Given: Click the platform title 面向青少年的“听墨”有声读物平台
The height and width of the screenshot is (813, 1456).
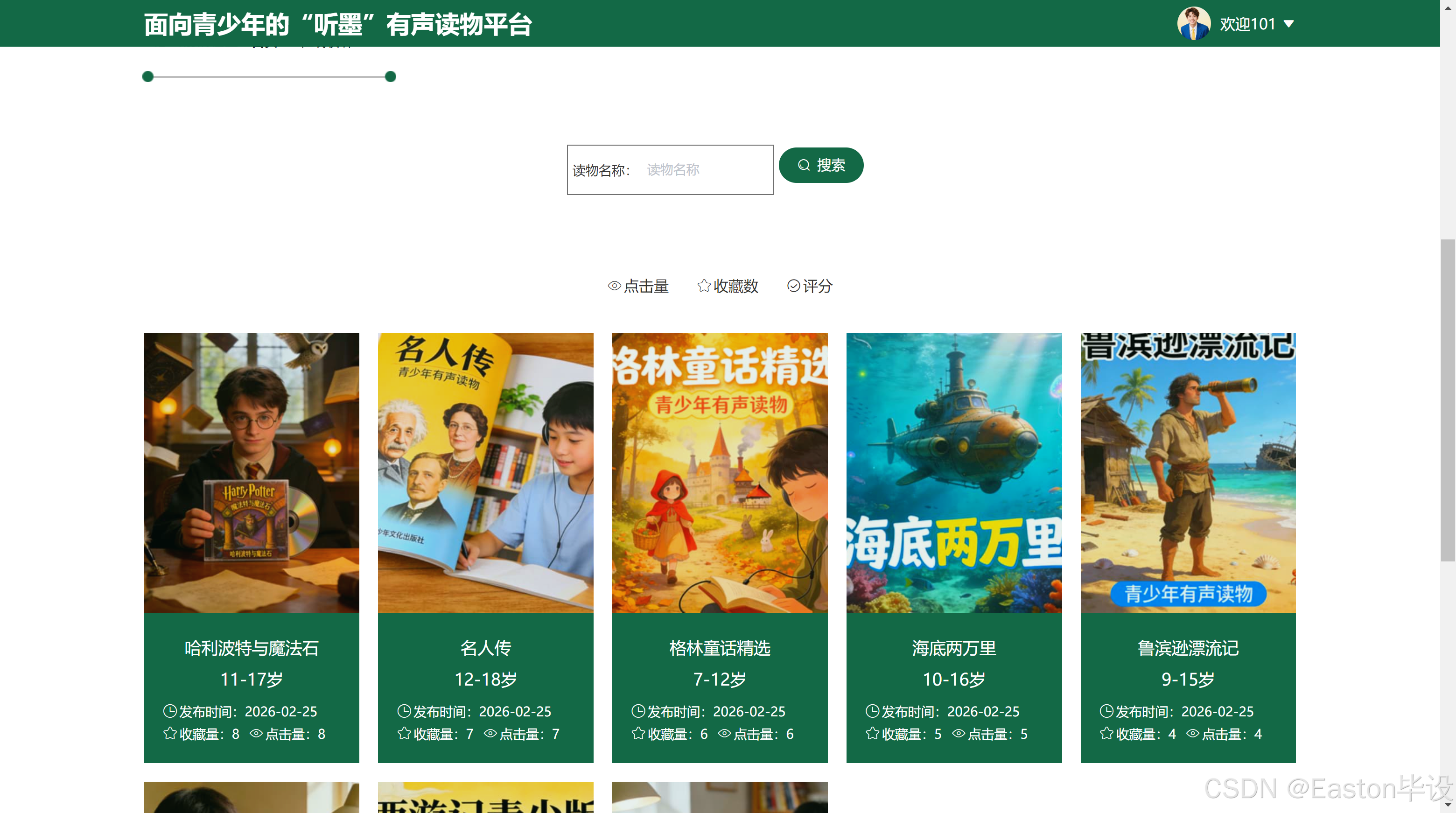Looking at the screenshot, I should pyautogui.click(x=338, y=24).
